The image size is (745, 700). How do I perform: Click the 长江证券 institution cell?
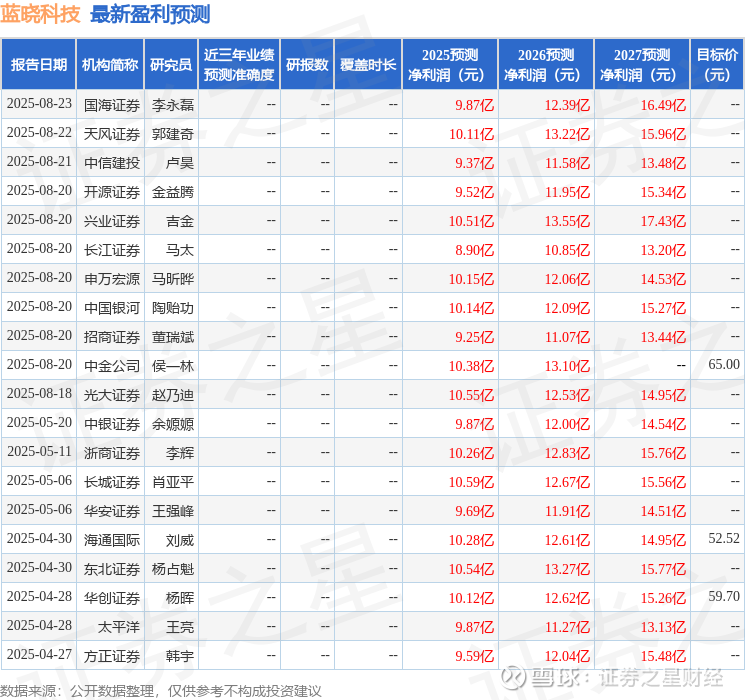112,250
